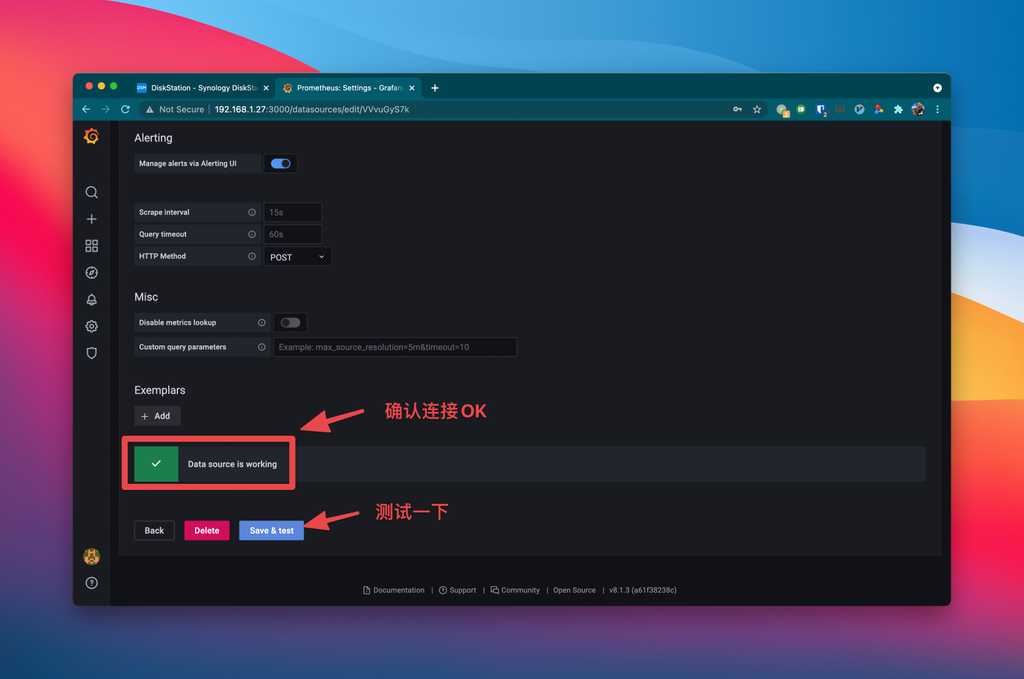Open the Documentation footer link
Screen dimensions: 1024x679
(394, 590)
